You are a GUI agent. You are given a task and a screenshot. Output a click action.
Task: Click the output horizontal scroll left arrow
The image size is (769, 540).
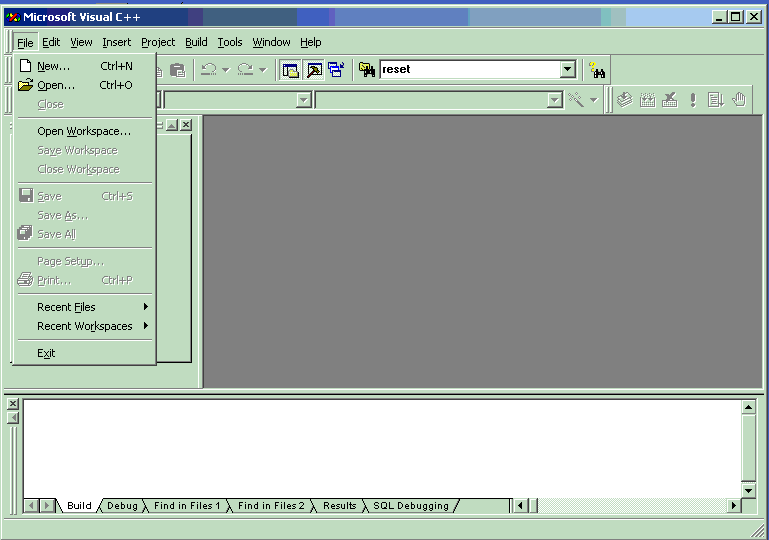[x=520, y=505]
